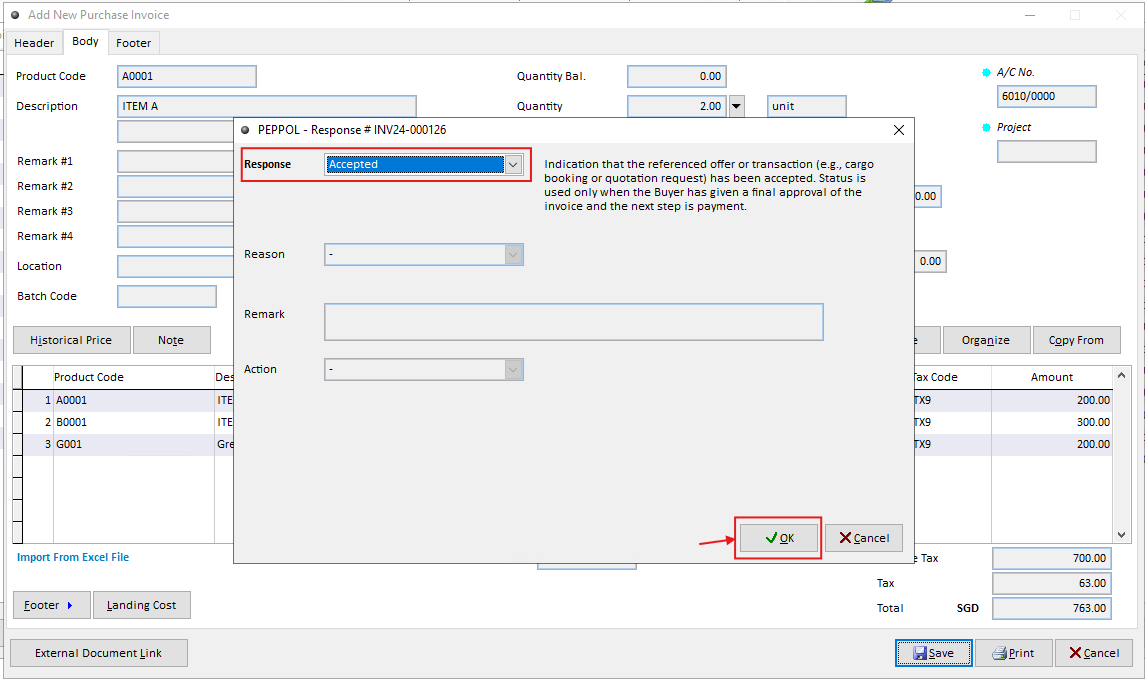Open Historical Price
The image size is (1145, 681).
pyautogui.click(x=72, y=340)
